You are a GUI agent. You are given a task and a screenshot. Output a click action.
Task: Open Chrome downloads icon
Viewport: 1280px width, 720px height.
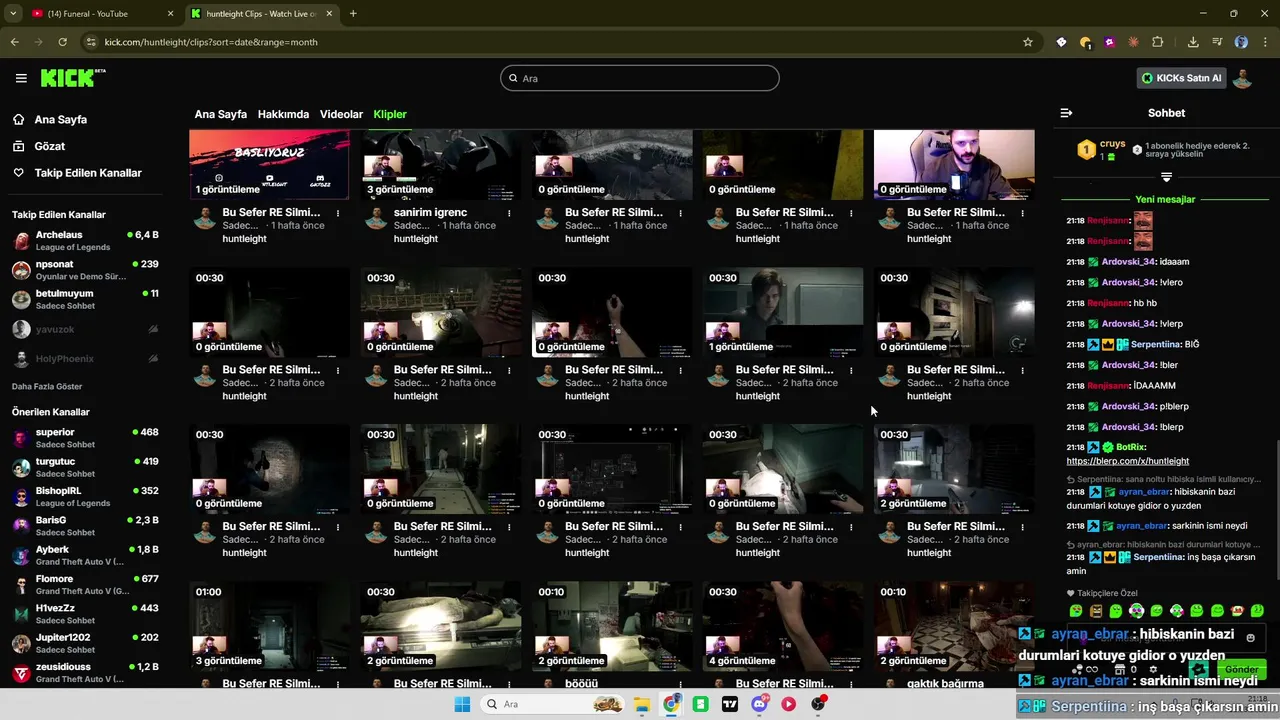click(x=1193, y=42)
